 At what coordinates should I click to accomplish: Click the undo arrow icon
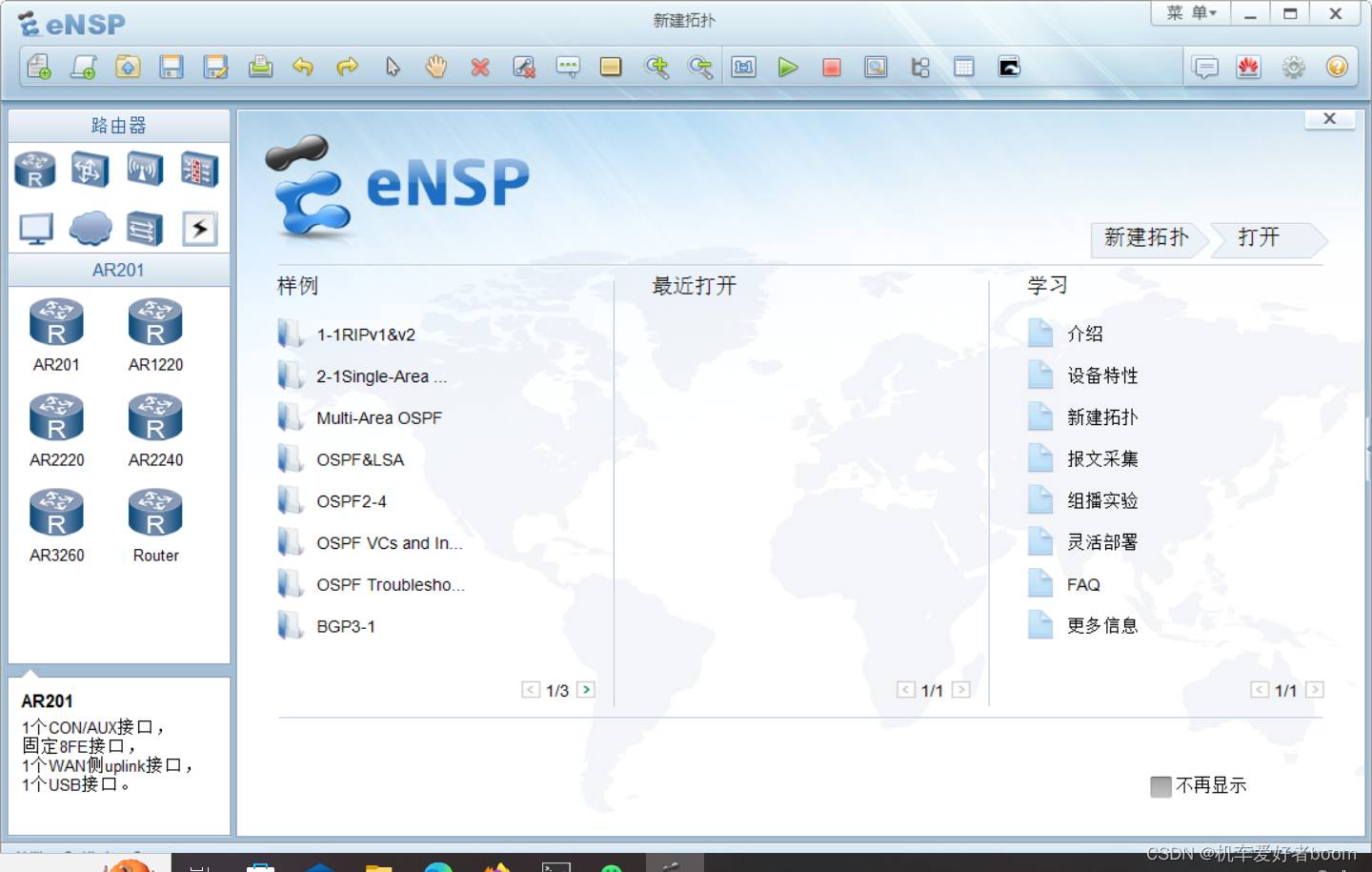coord(303,67)
